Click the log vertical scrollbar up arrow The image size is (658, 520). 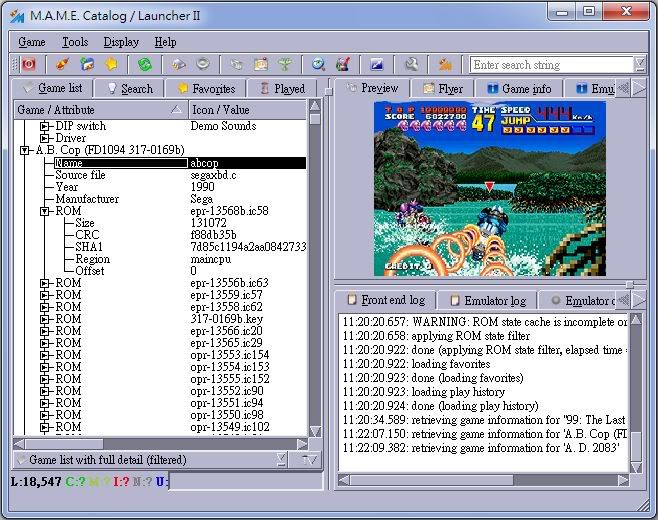(636, 320)
